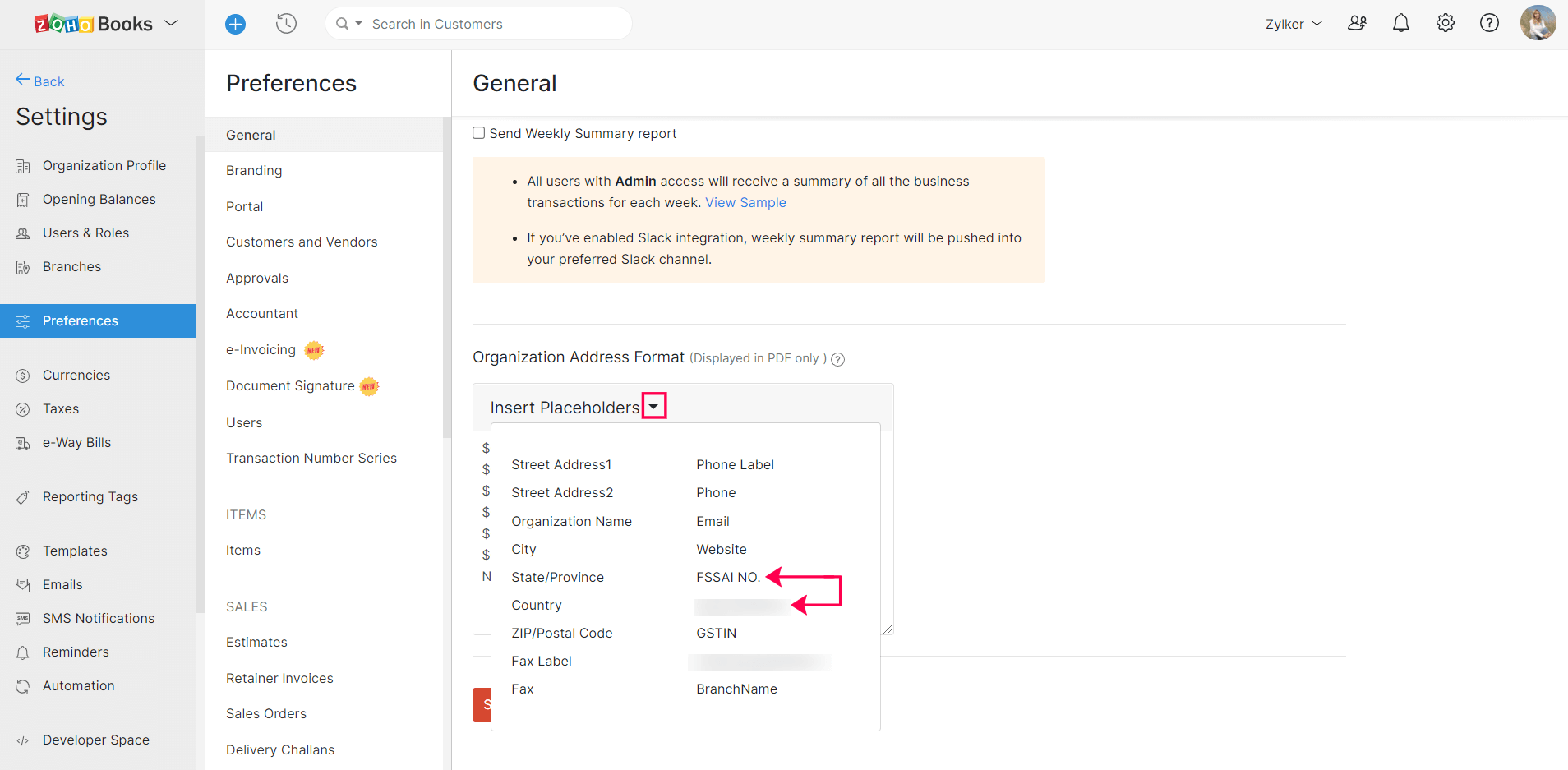This screenshot has width=1568, height=770.
Task: Open Currencies using its sidebar icon
Action: point(23,375)
